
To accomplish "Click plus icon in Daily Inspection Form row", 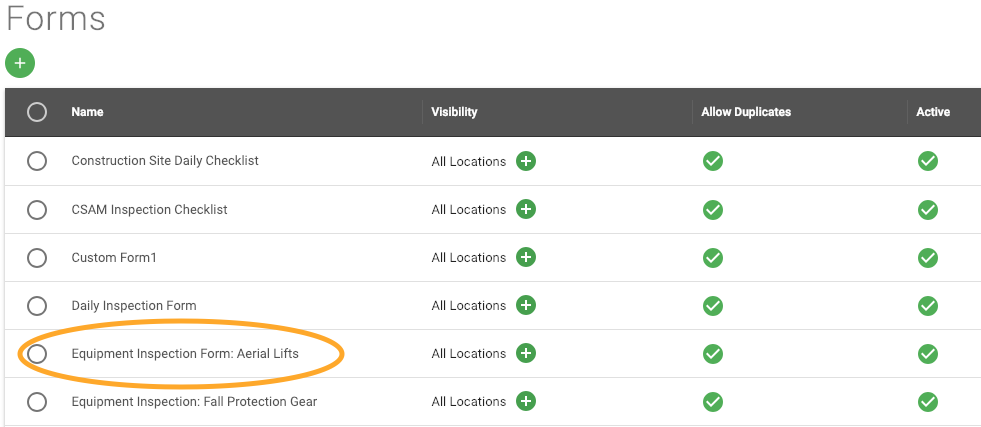I will point(526,305).
